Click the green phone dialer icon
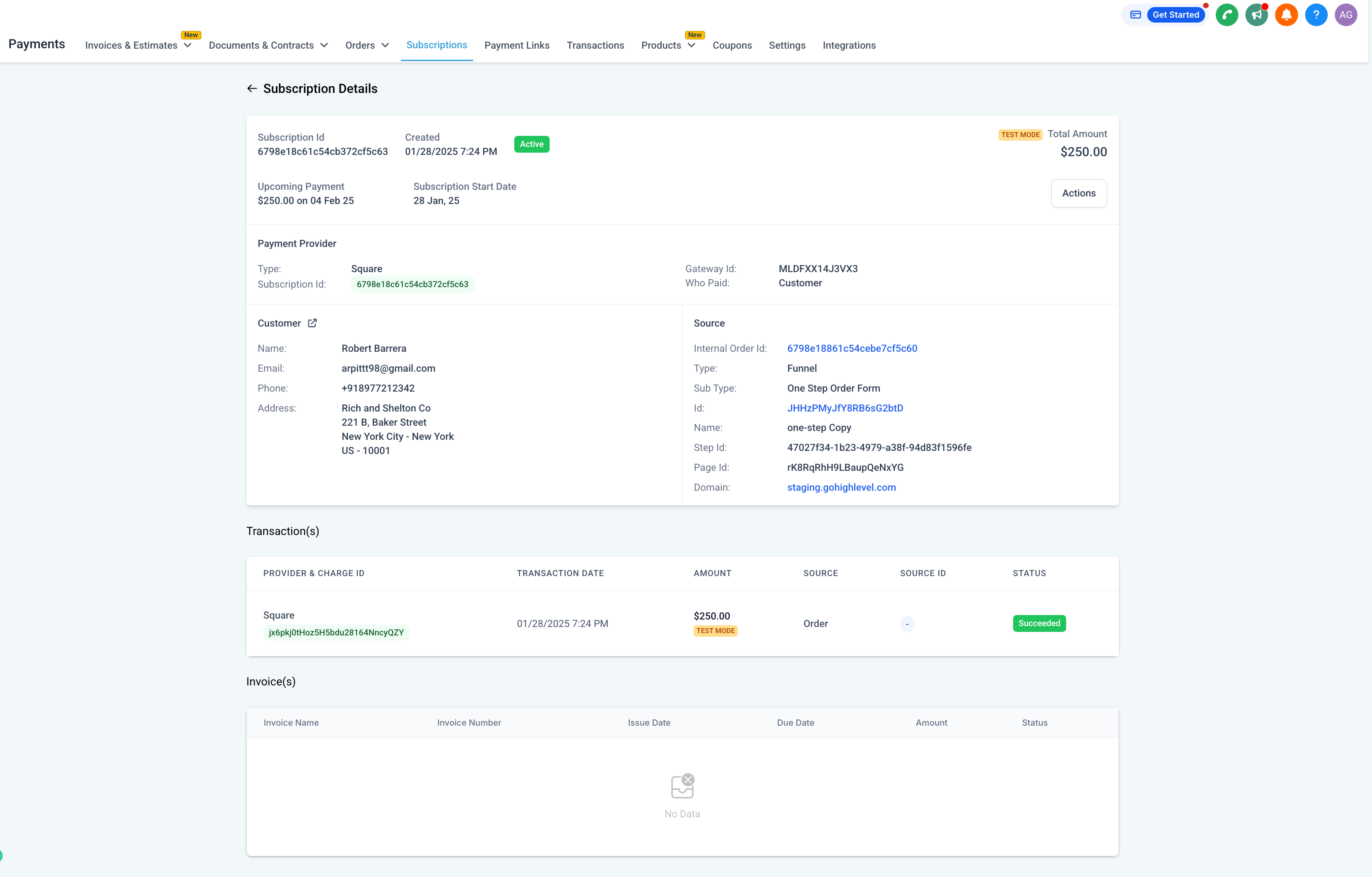The height and width of the screenshot is (877, 1372). 1226,15
